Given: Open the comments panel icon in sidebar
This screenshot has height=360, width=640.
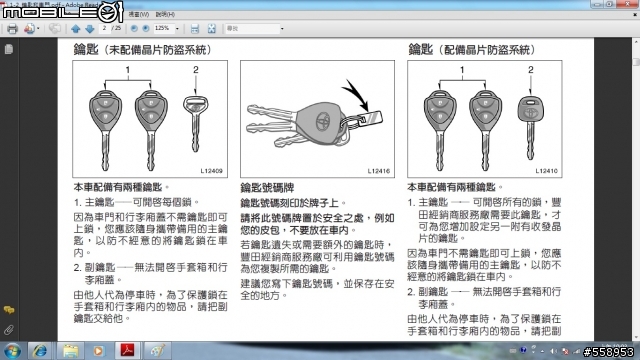Looking at the screenshot, I should [x=9, y=310].
